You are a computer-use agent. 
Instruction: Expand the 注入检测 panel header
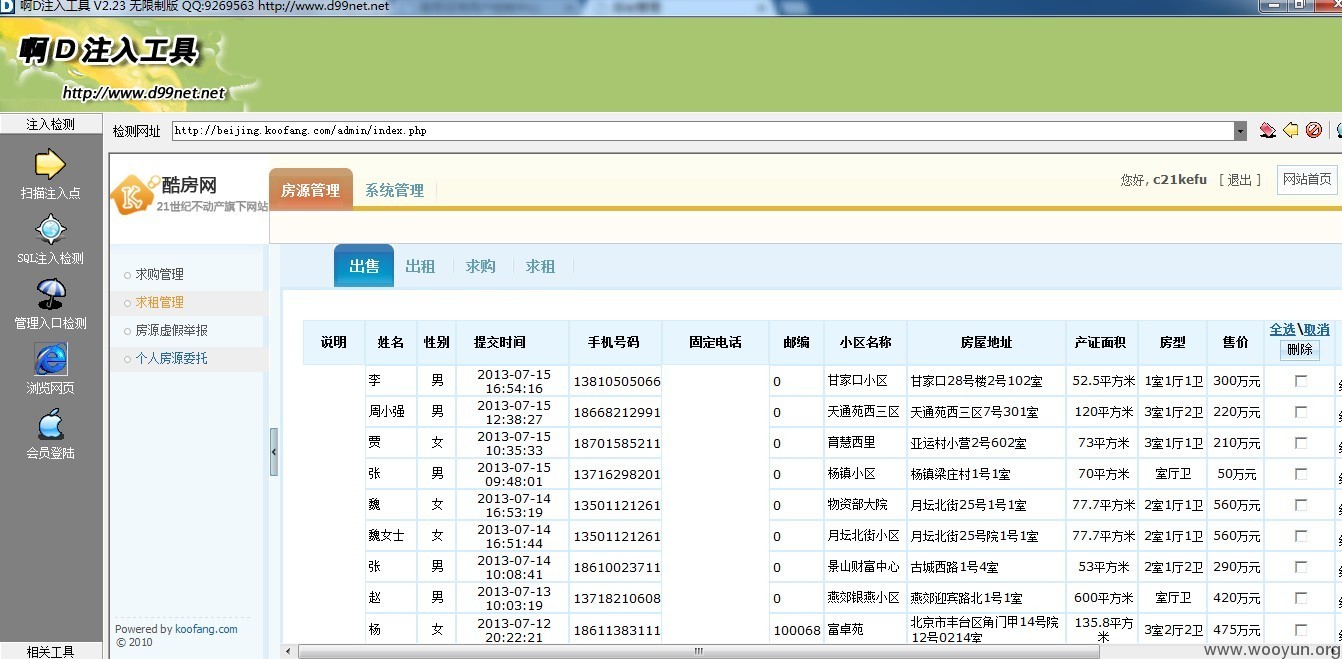(x=51, y=125)
